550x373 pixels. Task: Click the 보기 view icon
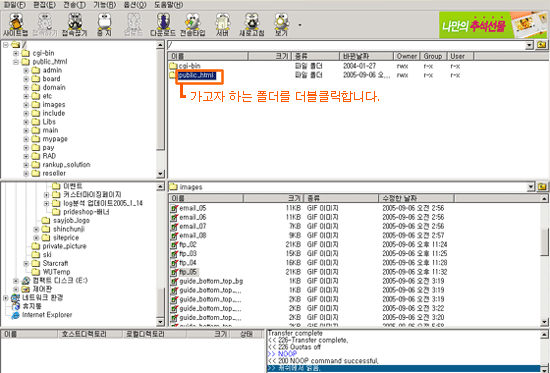click(x=281, y=25)
